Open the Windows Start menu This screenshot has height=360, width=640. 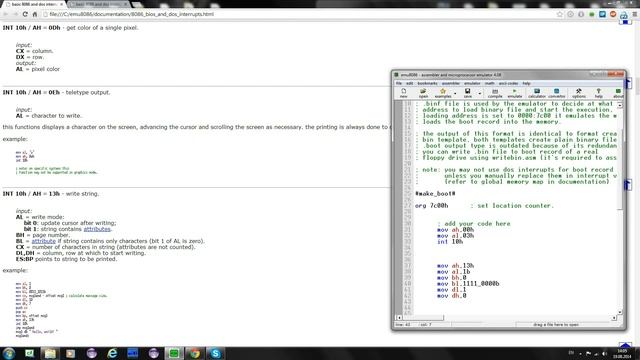9,353
